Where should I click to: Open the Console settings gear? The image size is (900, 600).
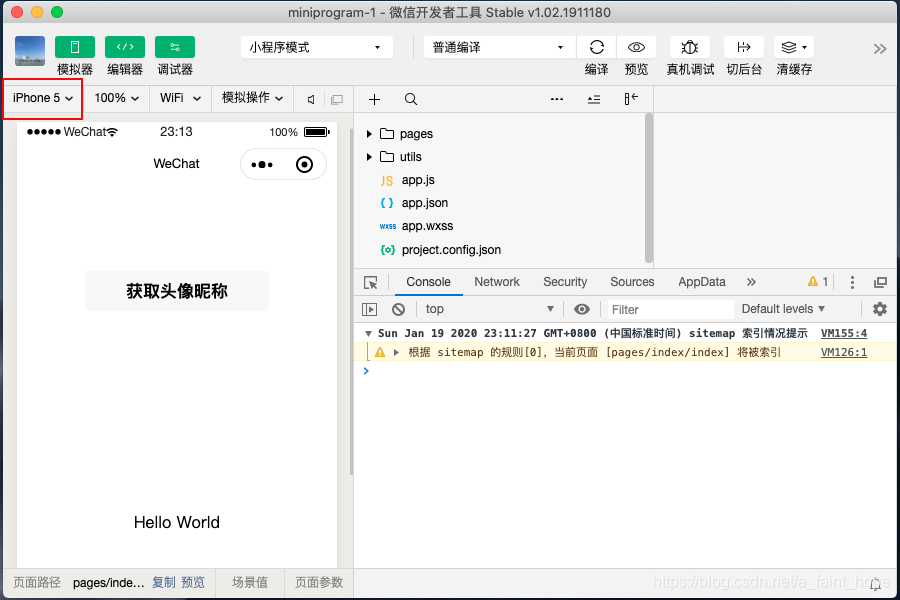(879, 308)
